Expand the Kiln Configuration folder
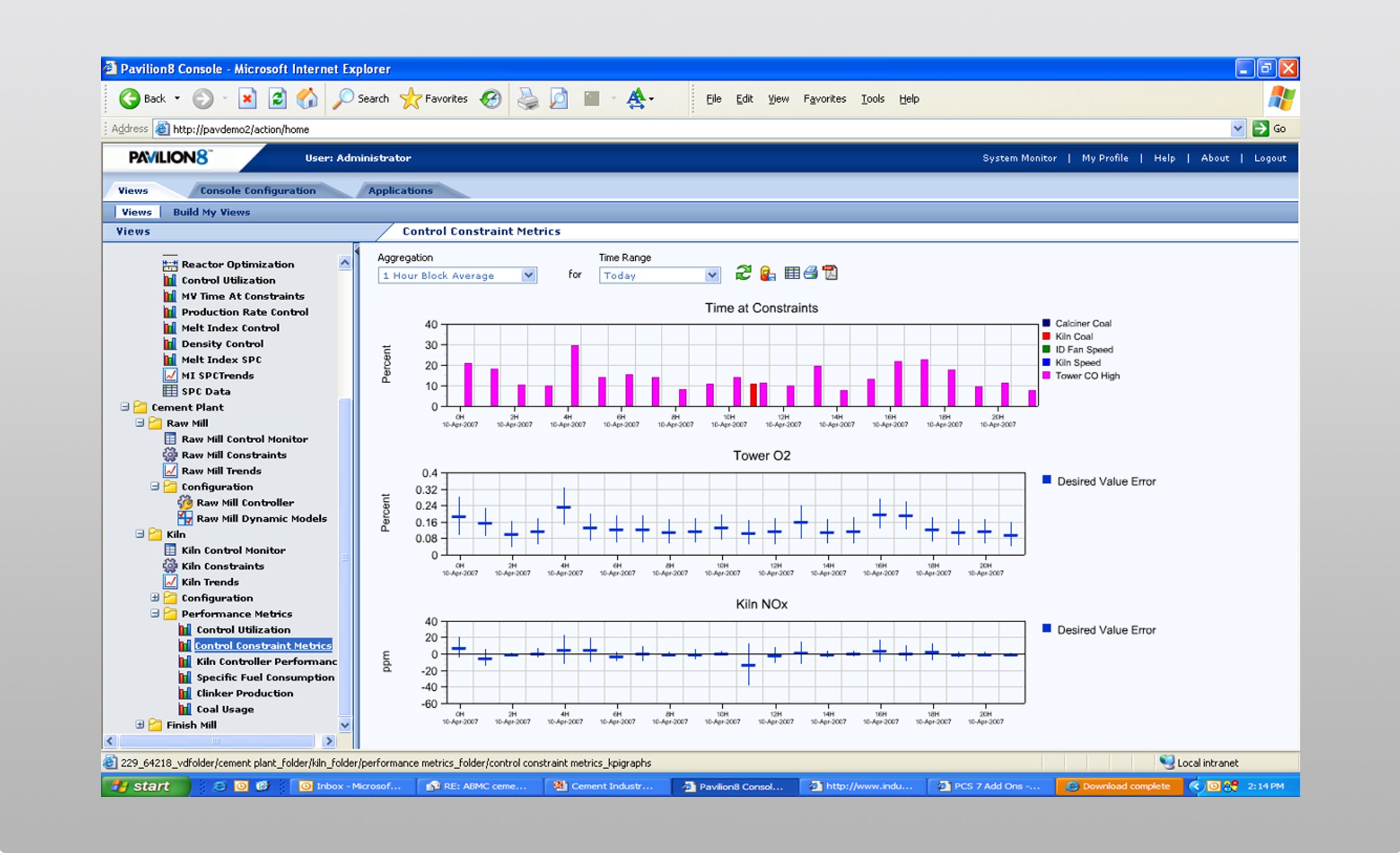This screenshot has width=1400, height=853. coord(155,597)
